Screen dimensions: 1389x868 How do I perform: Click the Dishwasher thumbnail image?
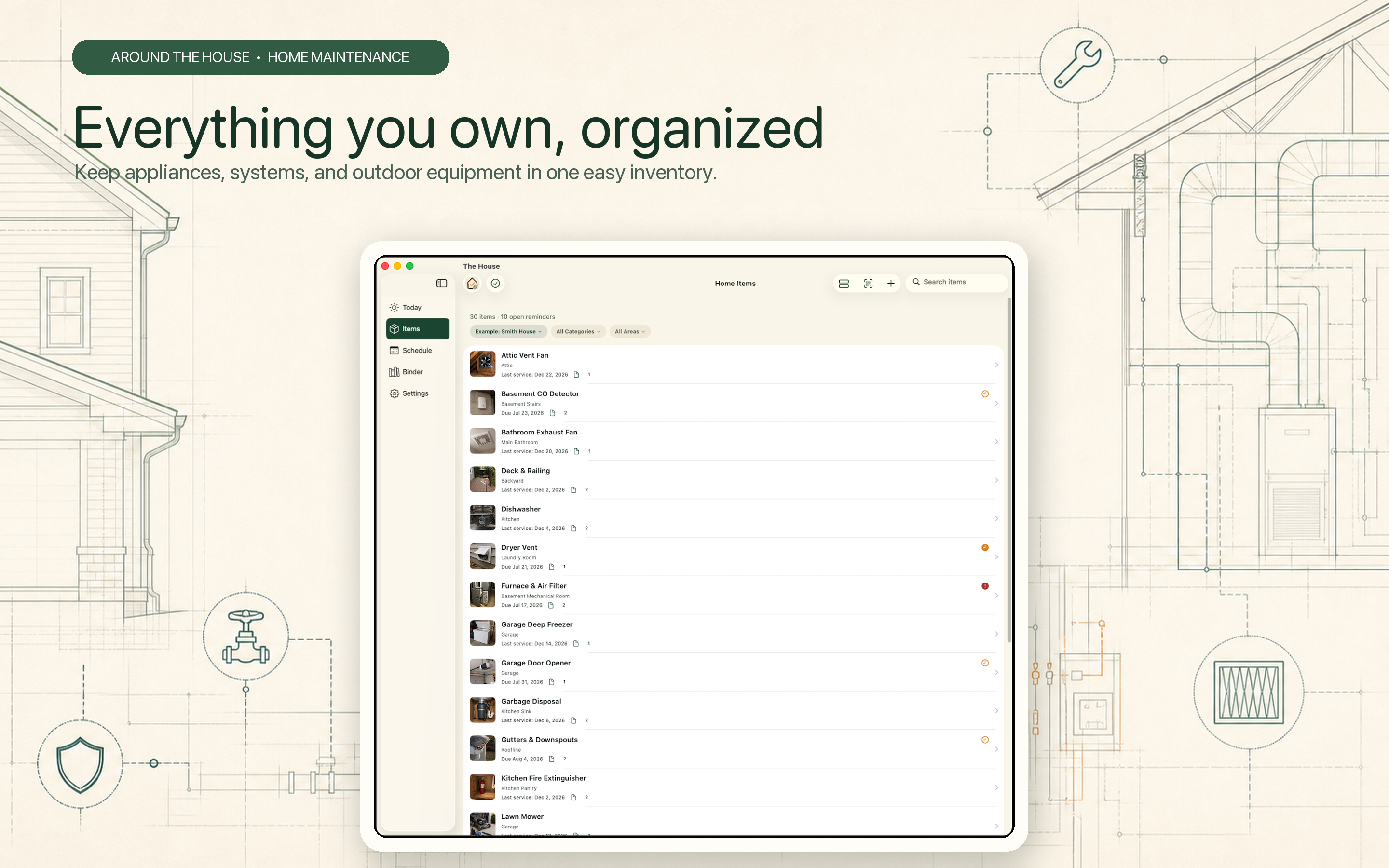tap(482, 518)
